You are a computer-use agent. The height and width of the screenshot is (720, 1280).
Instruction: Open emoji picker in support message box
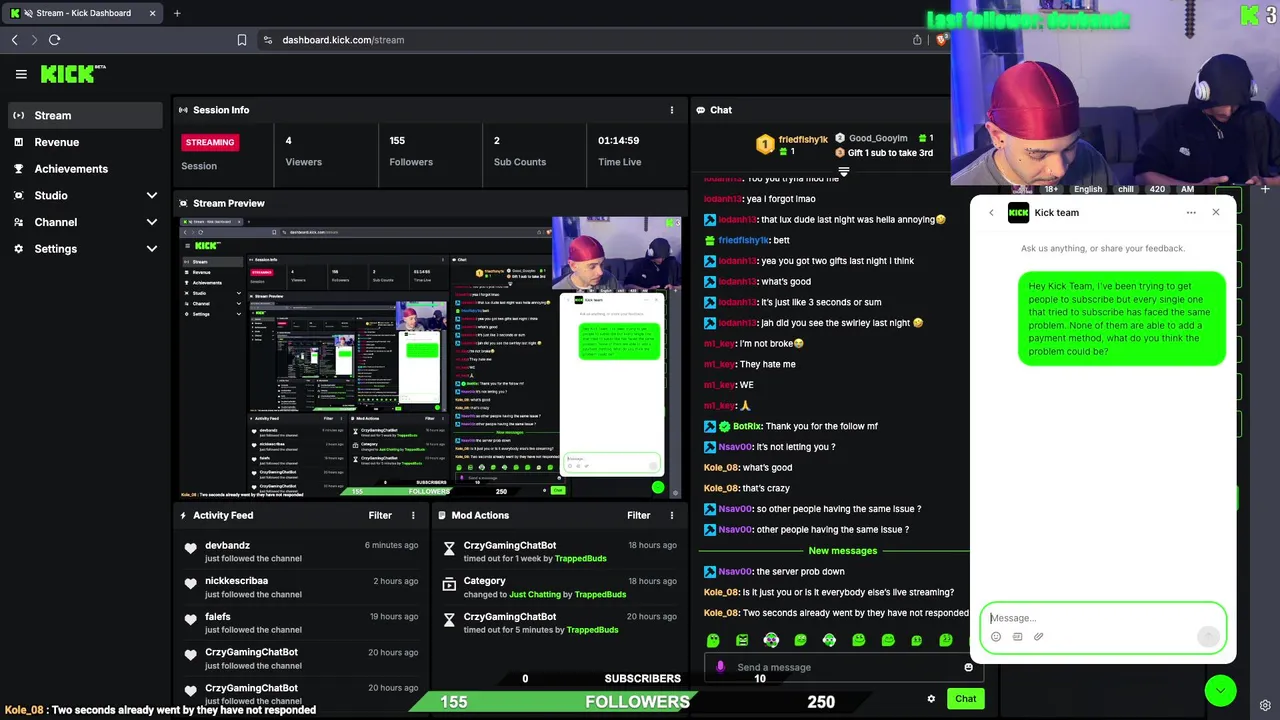click(996, 637)
